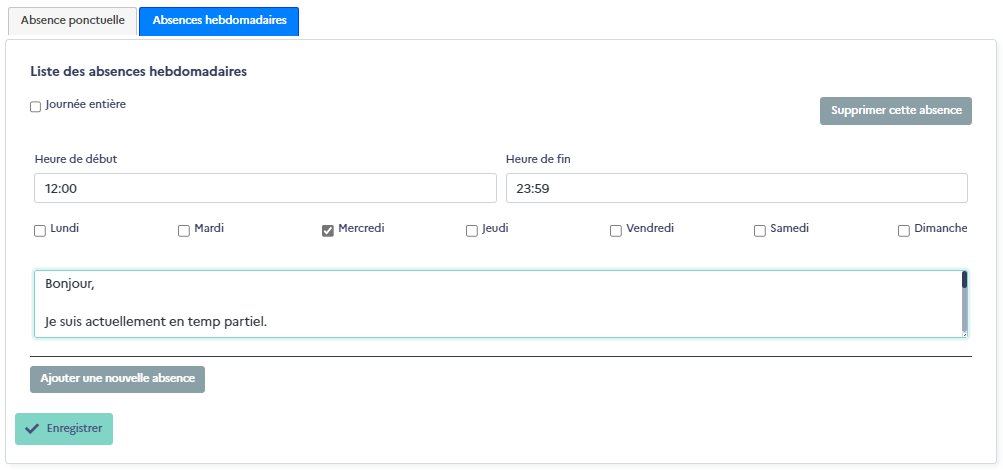Screen dimensions: 1003x470
Task: Tick the Lundi checkbox
Action: tap(40, 231)
